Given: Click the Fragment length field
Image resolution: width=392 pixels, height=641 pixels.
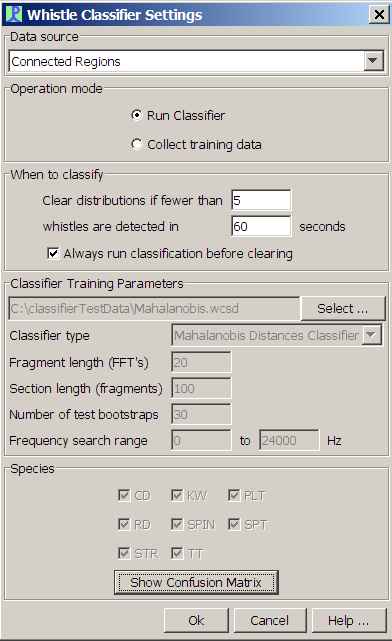Looking at the screenshot, I should pyautogui.click(x=201, y=362).
